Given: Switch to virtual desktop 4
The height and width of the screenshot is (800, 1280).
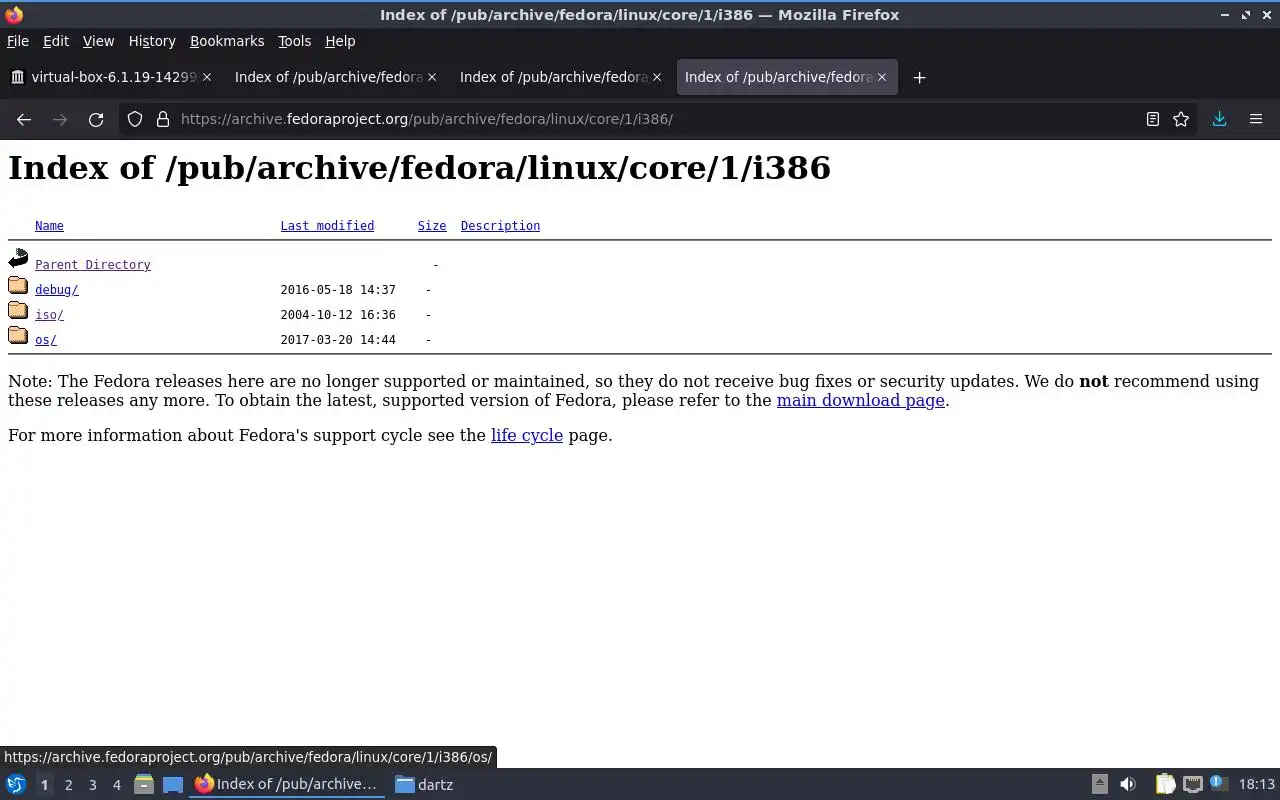Looking at the screenshot, I should click(116, 785).
